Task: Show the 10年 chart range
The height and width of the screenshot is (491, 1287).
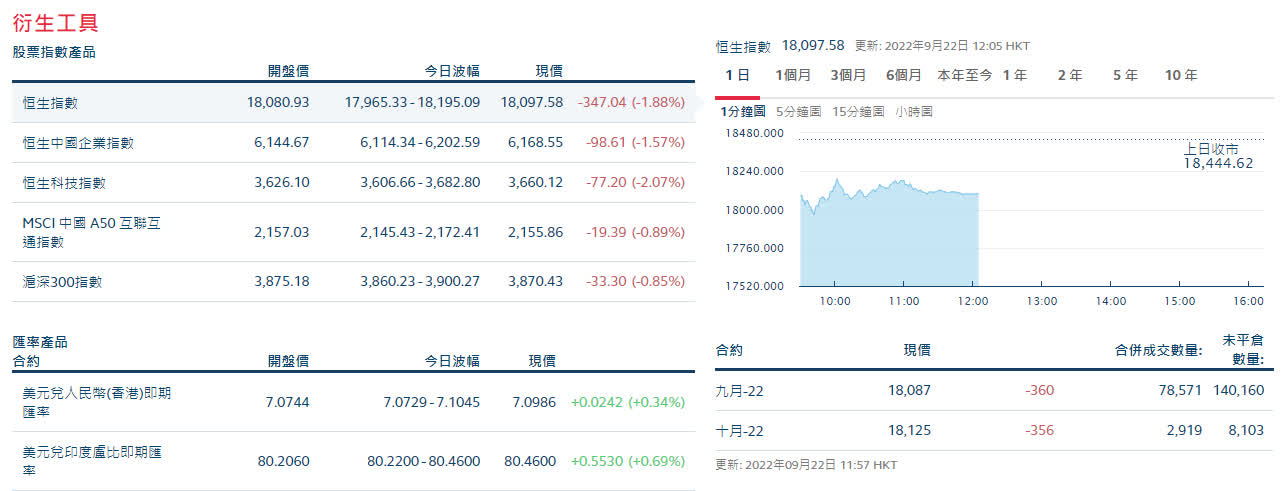Action: (1180, 76)
